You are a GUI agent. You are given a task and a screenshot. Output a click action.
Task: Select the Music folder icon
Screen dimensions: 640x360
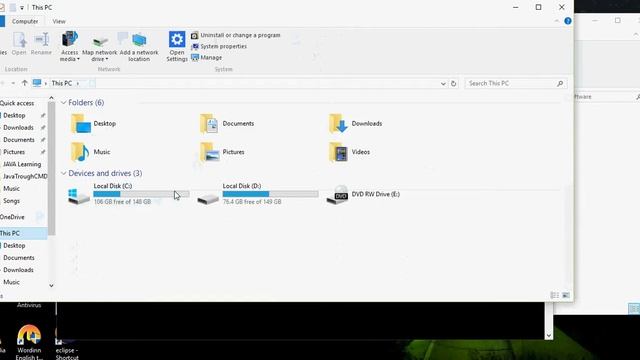point(80,152)
